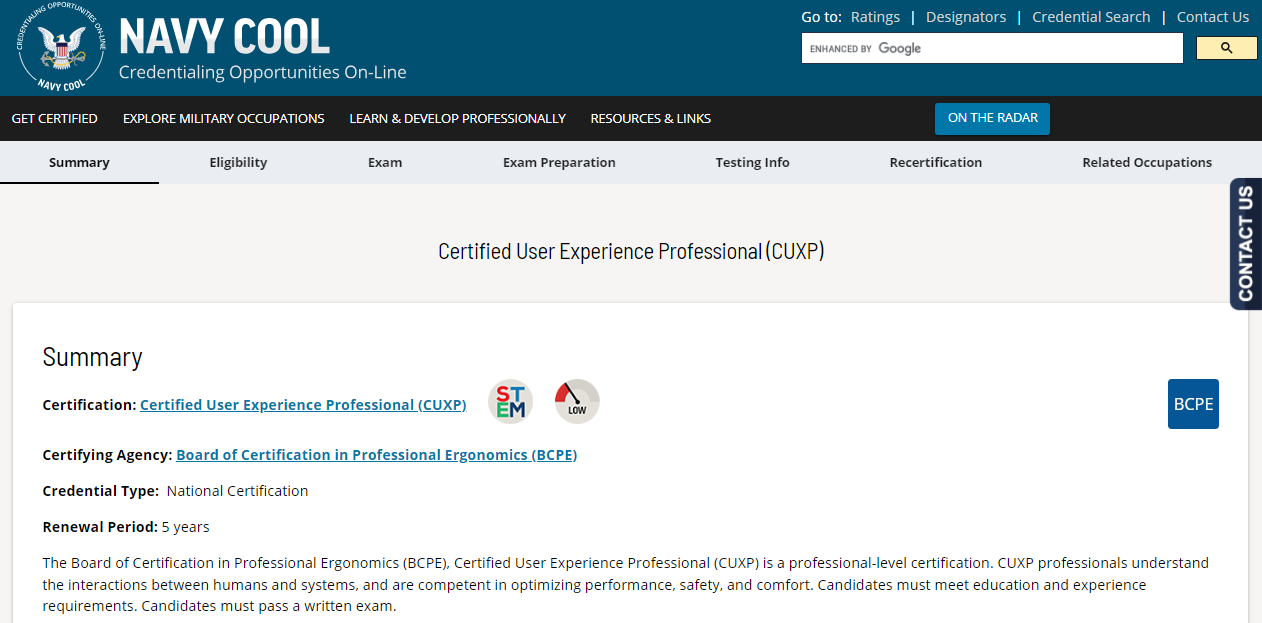Image resolution: width=1262 pixels, height=623 pixels.
Task: Click the On The Radar button
Action: tap(992, 118)
